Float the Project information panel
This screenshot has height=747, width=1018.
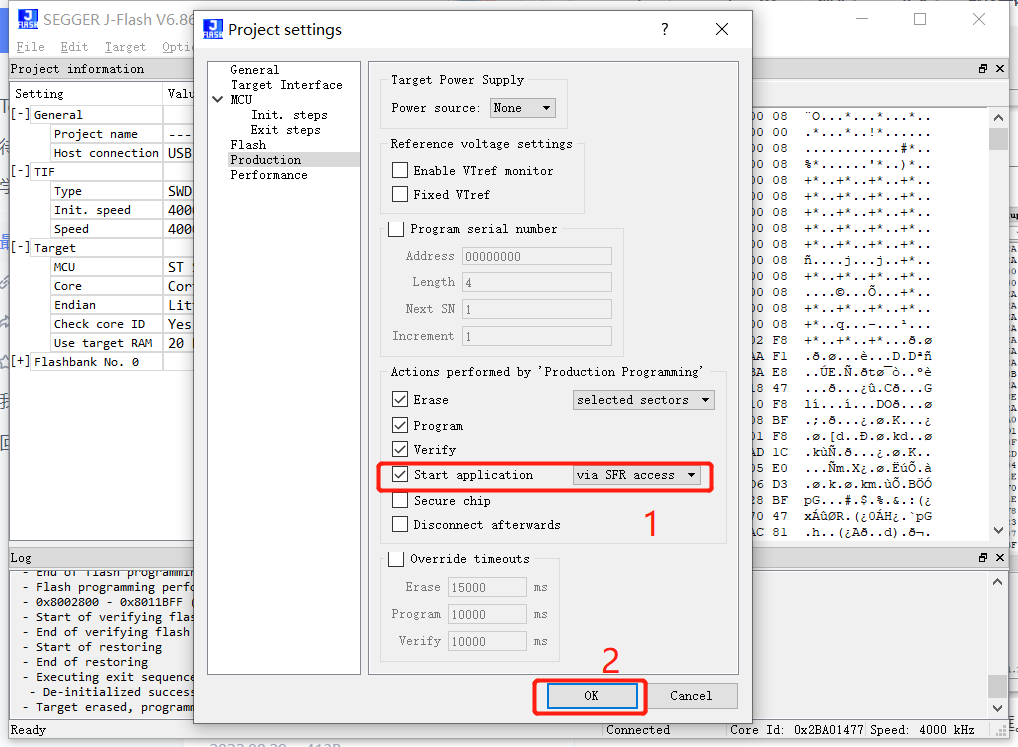tap(983, 68)
